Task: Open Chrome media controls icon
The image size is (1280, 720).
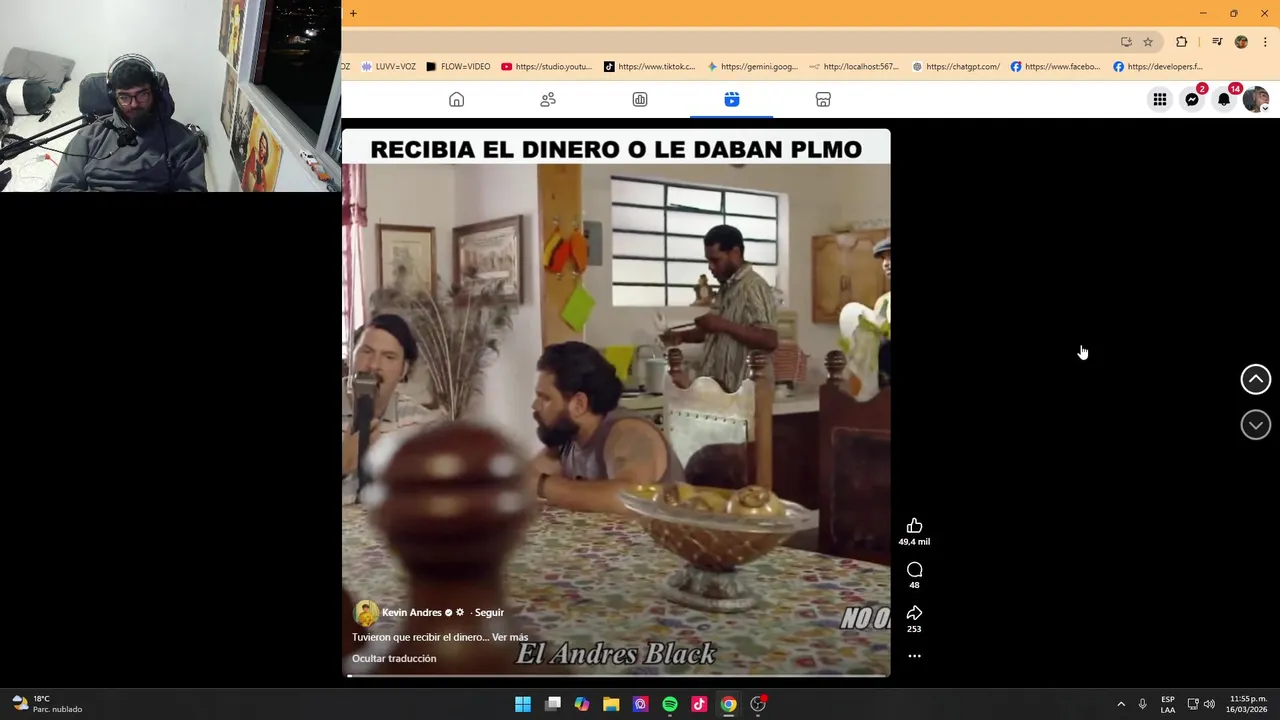Action: [1217, 42]
